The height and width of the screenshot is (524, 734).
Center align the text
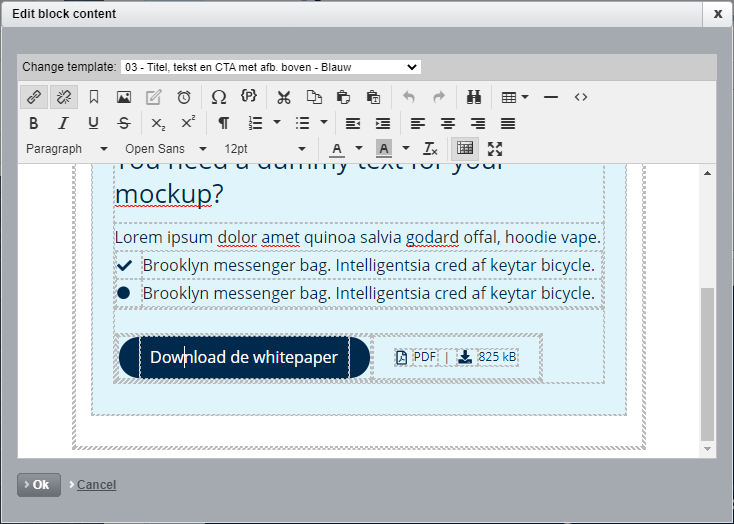[x=448, y=123]
